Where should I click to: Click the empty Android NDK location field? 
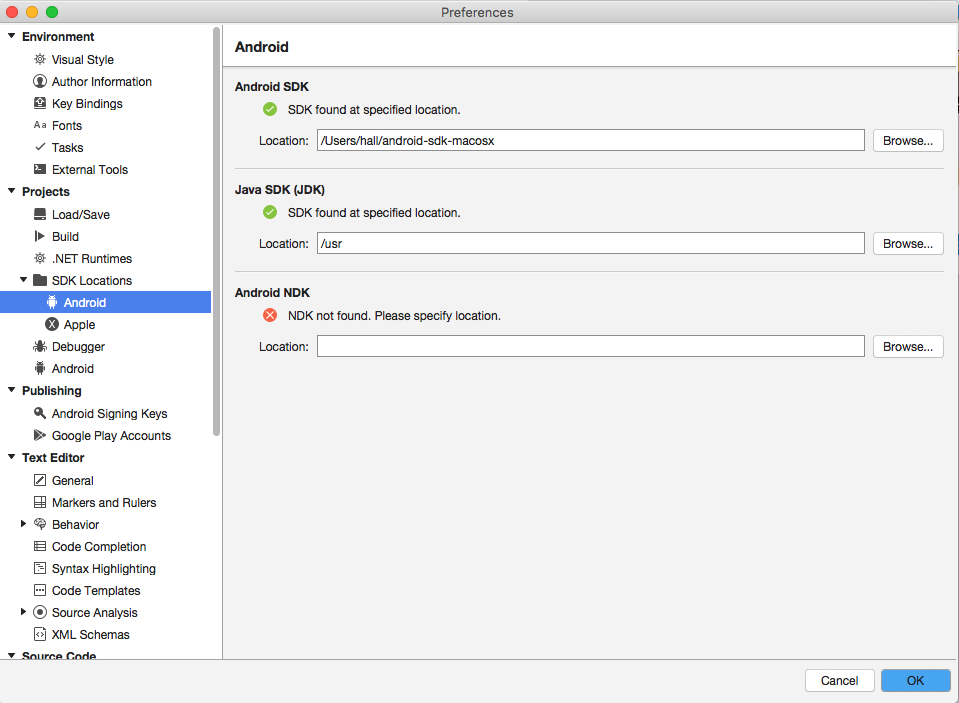click(590, 347)
